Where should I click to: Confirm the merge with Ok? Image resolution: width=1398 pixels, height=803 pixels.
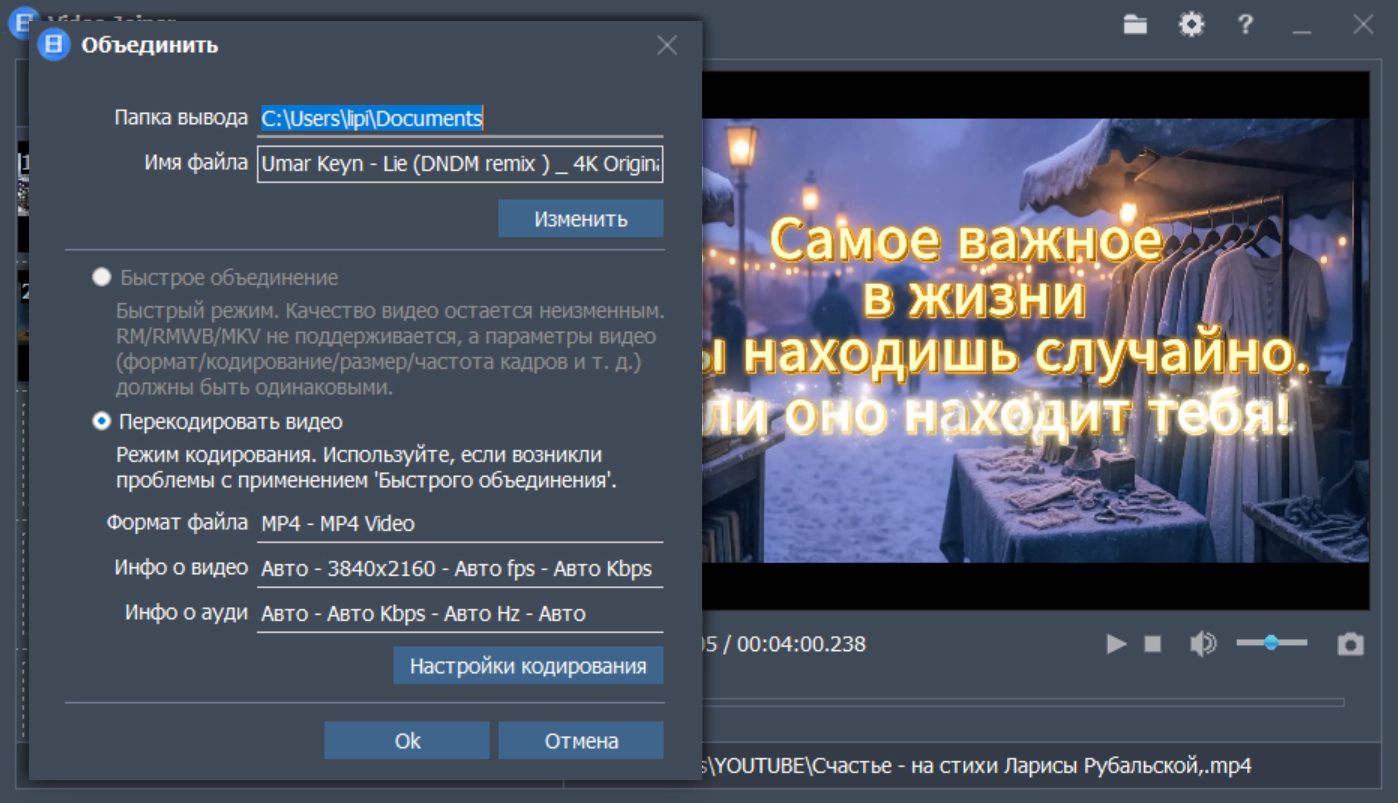point(407,741)
